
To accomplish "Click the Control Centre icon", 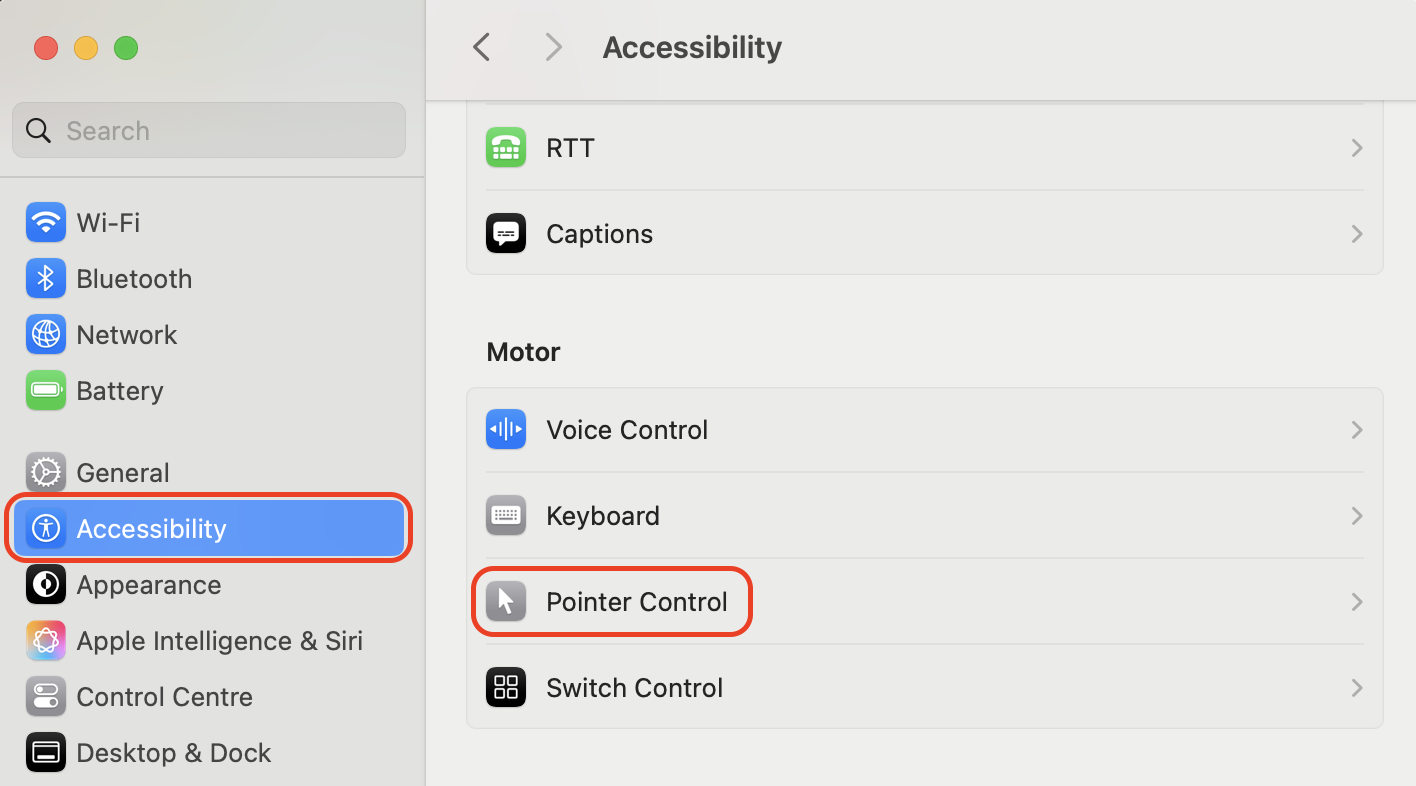I will [44, 696].
